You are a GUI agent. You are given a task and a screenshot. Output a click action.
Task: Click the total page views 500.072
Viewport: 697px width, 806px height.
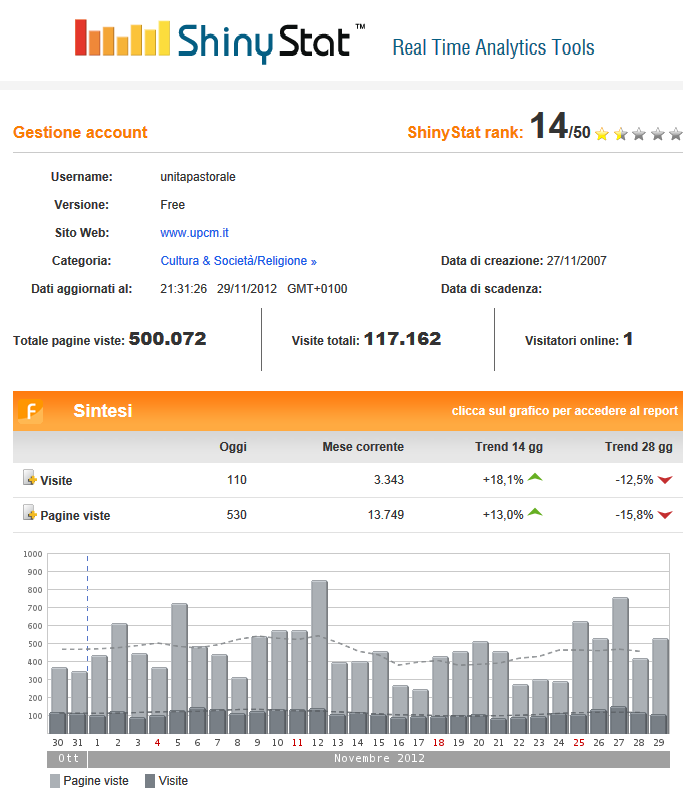tap(167, 339)
